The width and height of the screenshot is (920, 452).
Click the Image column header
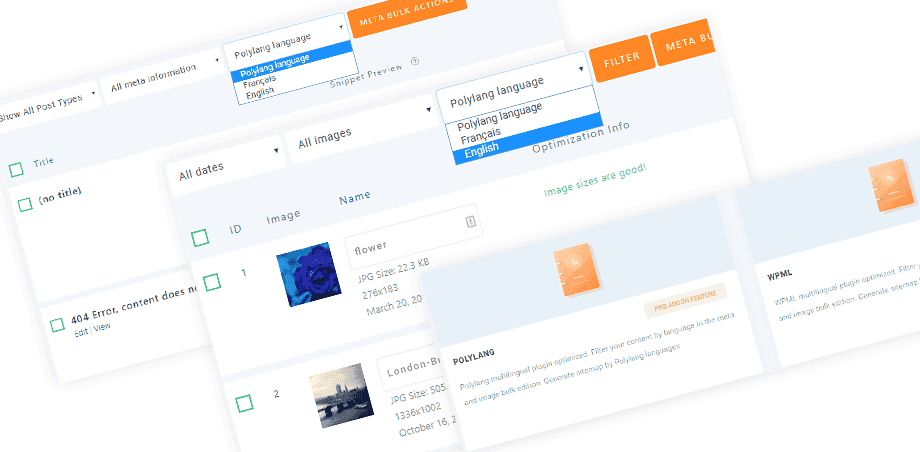point(283,217)
